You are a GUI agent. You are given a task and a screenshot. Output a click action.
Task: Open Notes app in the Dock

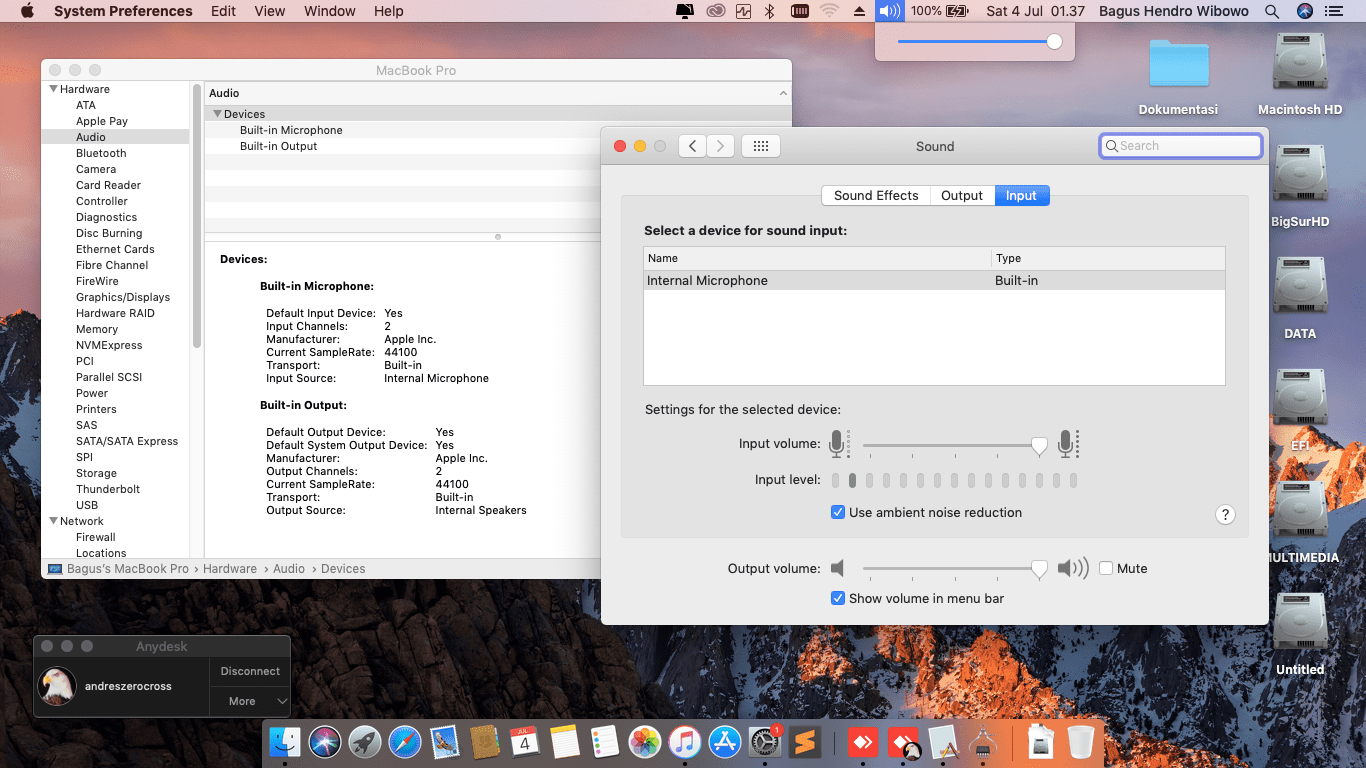565,742
